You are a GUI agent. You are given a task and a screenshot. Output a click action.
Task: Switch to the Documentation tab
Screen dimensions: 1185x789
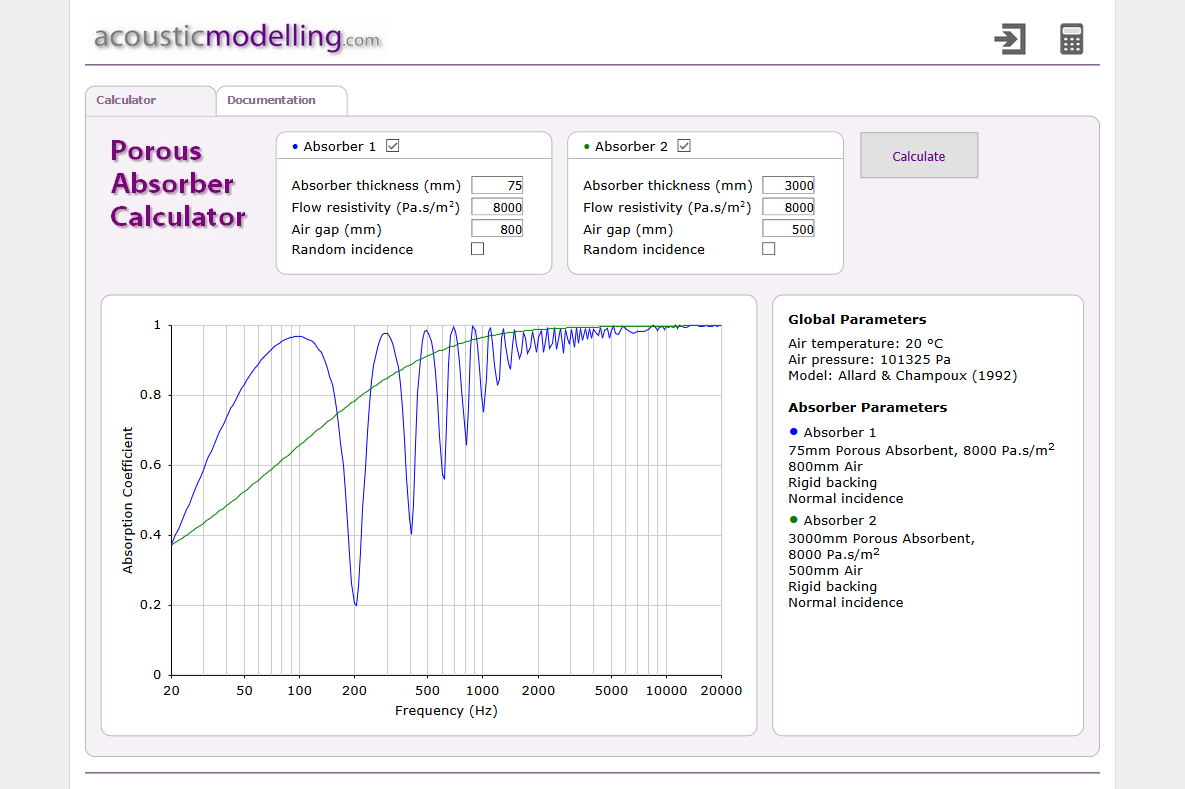271,100
